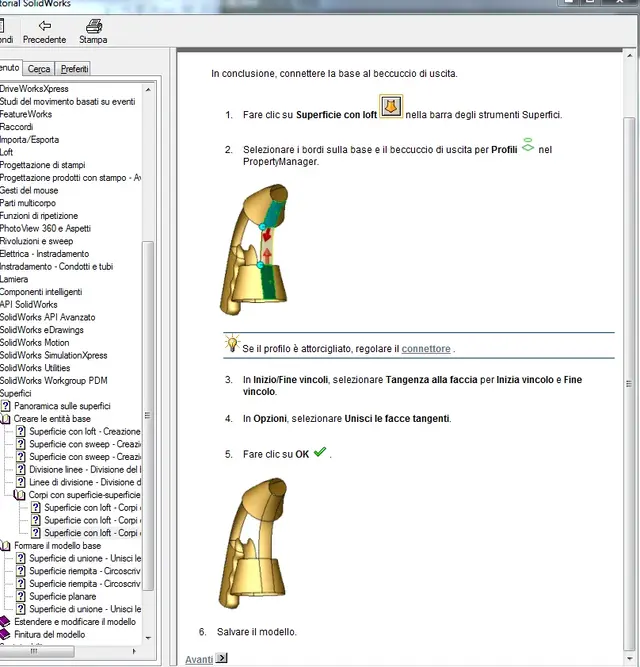Click the Superficie planare page icon
This screenshot has width=640, height=667.
[x=20, y=596]
